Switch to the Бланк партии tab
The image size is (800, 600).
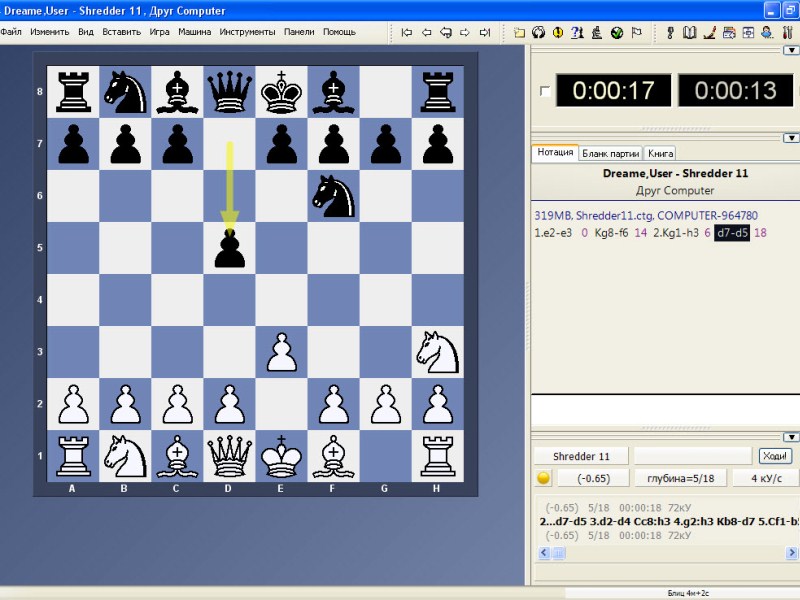pos(610,153)
